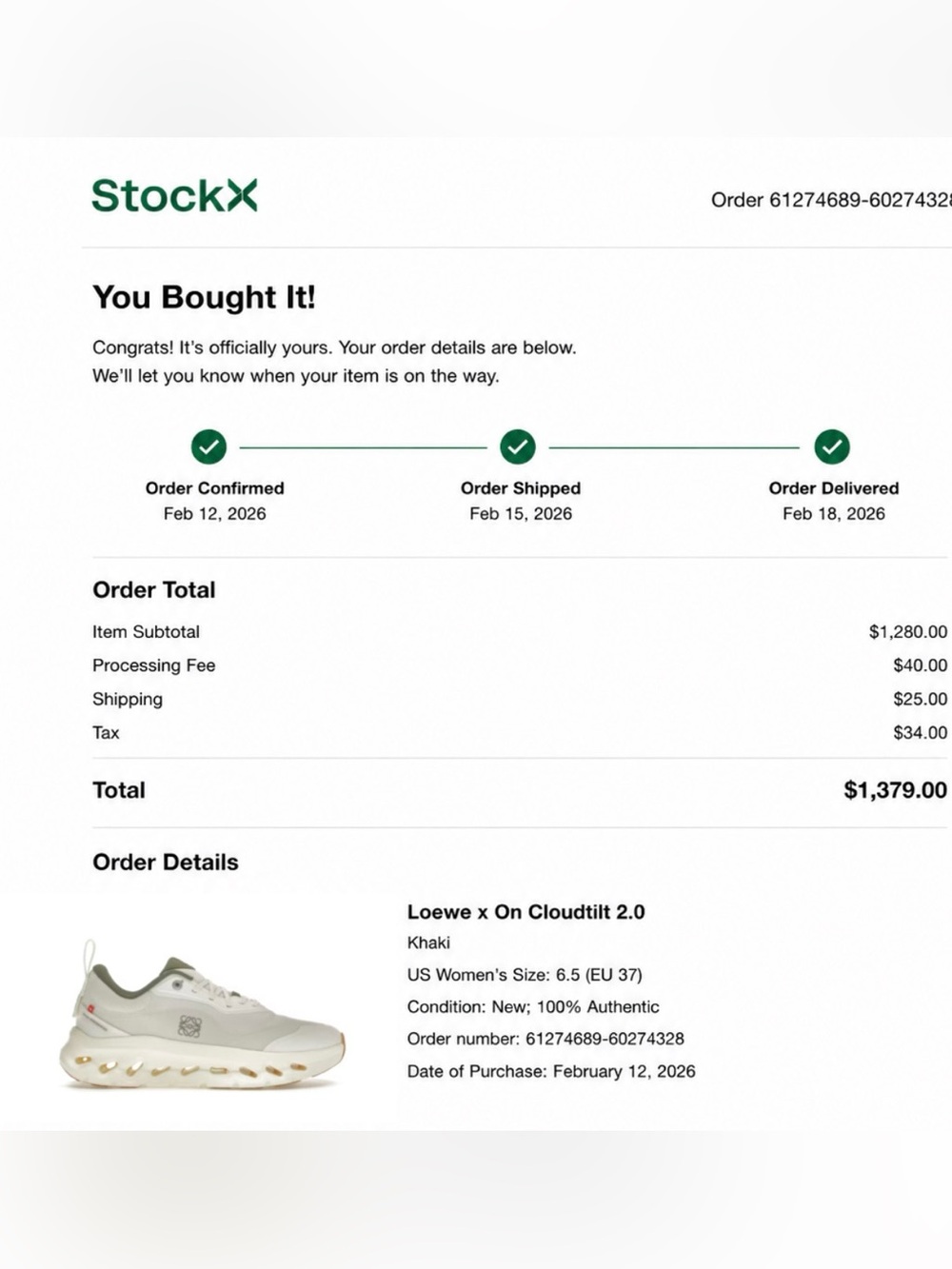Click the Order Details heading
The width and height of the screenshot is (952, 1269).
166,863
